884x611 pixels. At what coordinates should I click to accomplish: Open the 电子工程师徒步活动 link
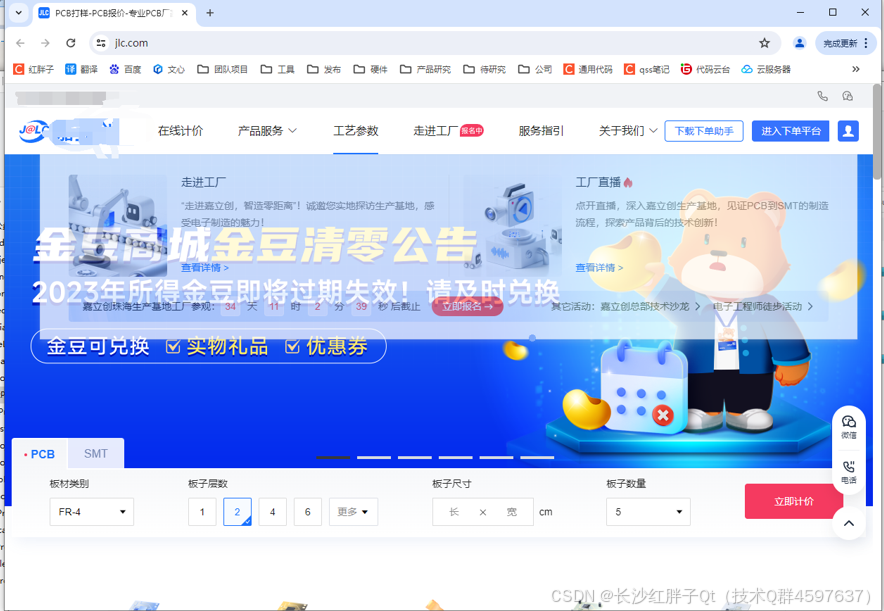tap(763, 306)
